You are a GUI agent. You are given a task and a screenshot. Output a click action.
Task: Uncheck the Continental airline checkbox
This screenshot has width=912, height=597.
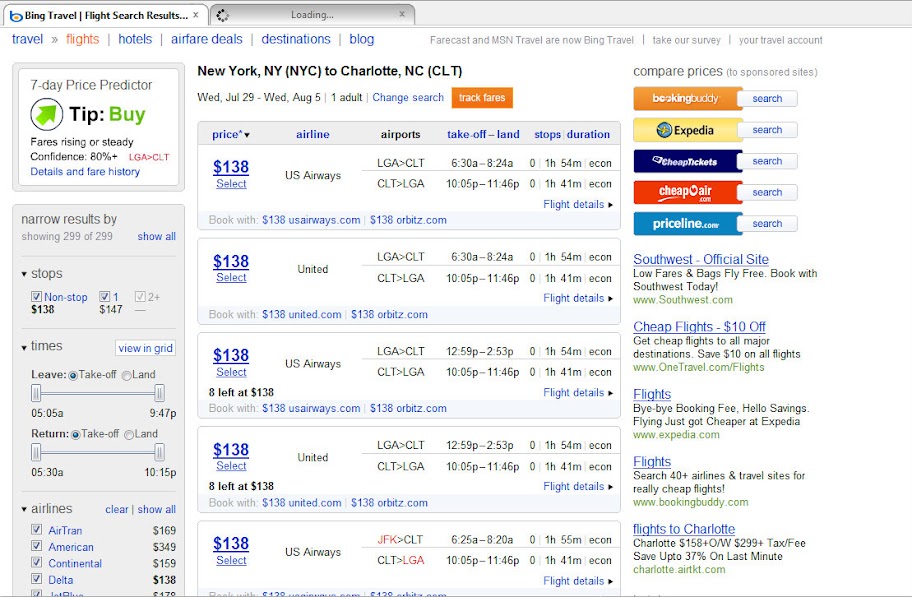[37, 562]
